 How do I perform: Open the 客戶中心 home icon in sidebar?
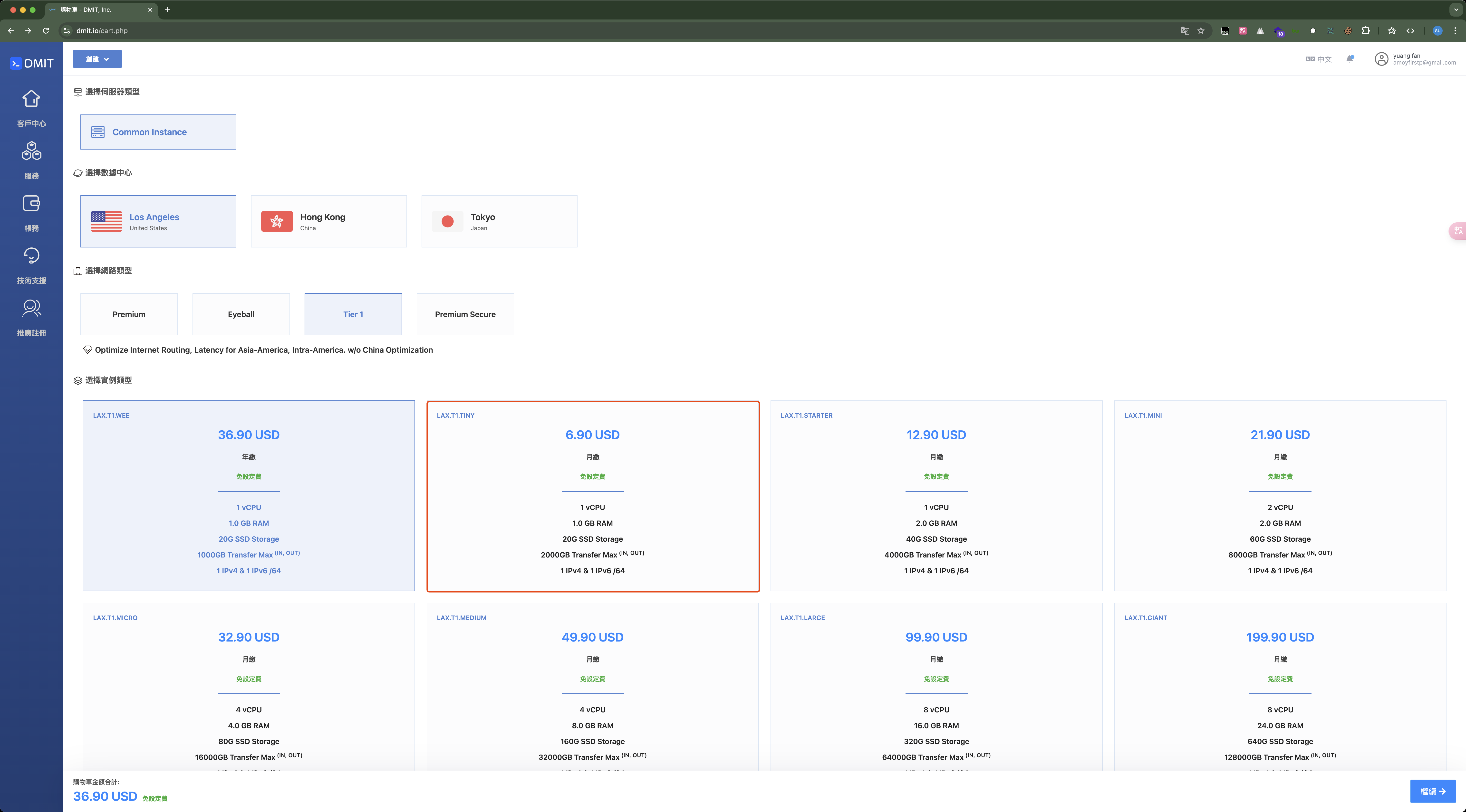pos(31,99)
